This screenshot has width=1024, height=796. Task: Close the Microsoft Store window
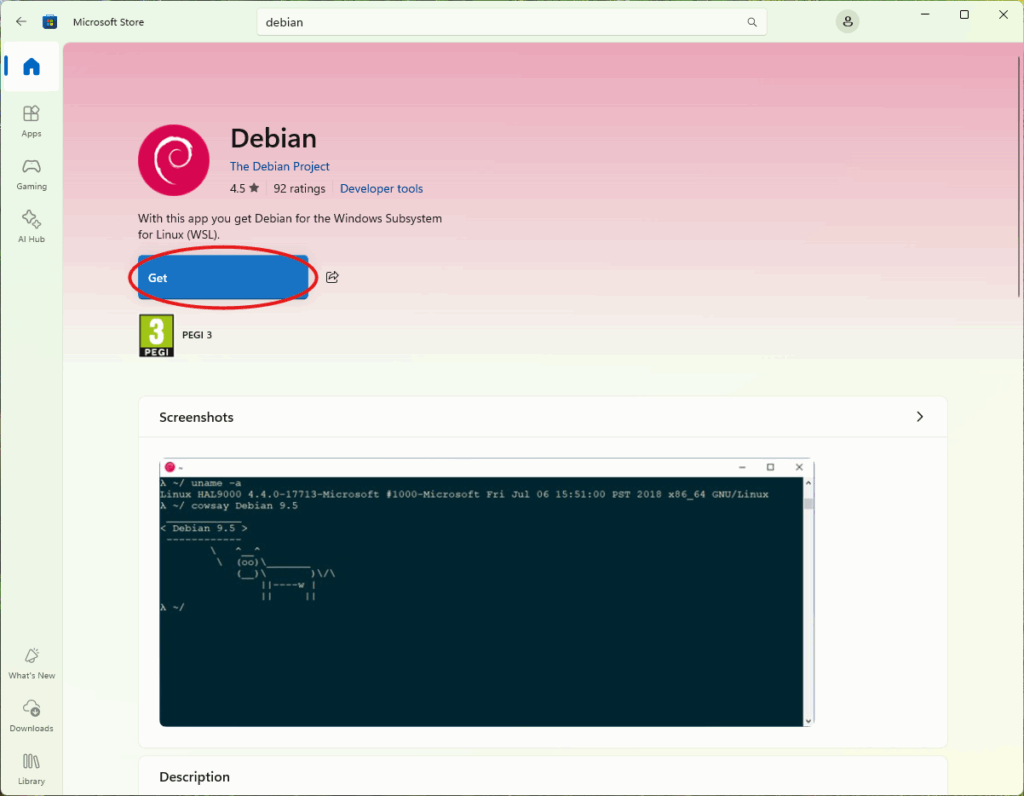point(1004,15)
